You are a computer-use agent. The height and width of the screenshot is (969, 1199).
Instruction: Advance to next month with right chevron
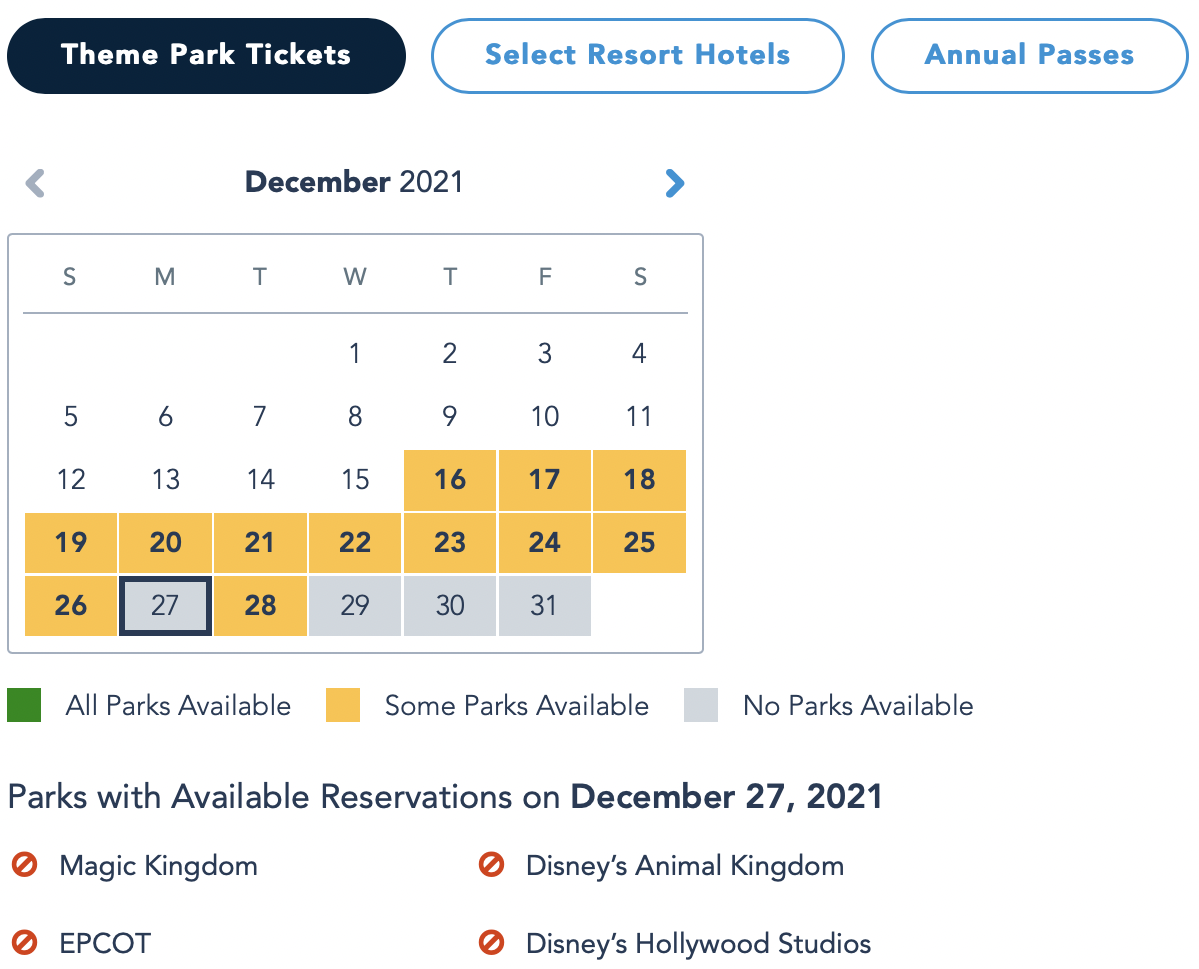pos(675,183)
